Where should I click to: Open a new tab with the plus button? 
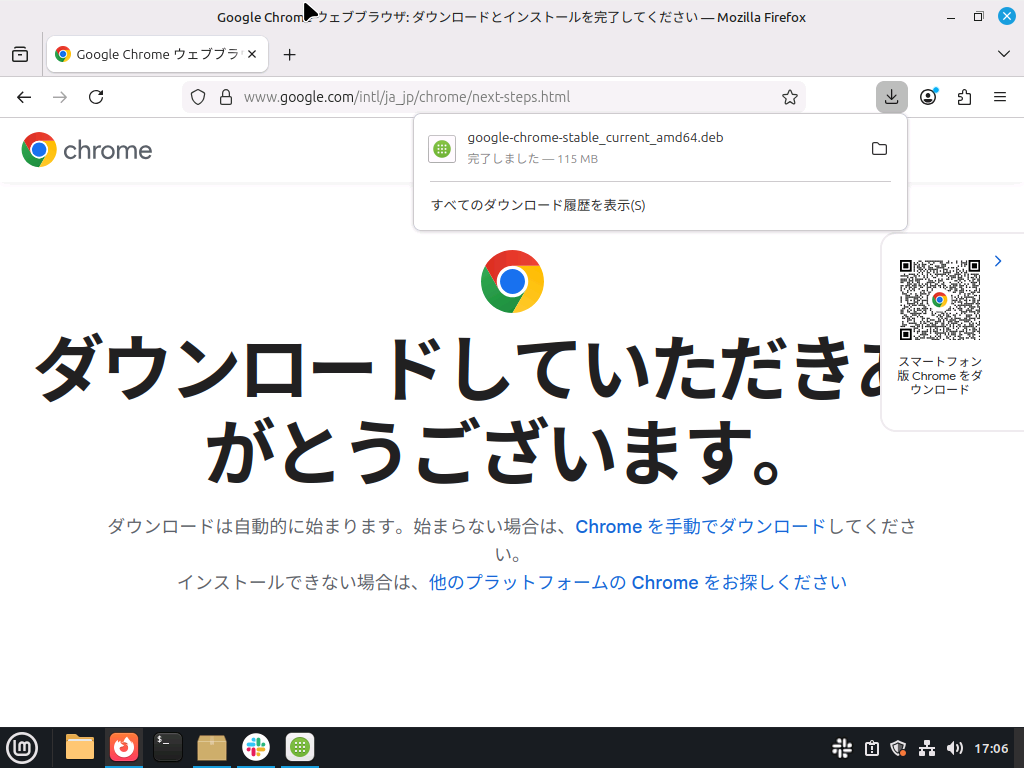point(290,54)
